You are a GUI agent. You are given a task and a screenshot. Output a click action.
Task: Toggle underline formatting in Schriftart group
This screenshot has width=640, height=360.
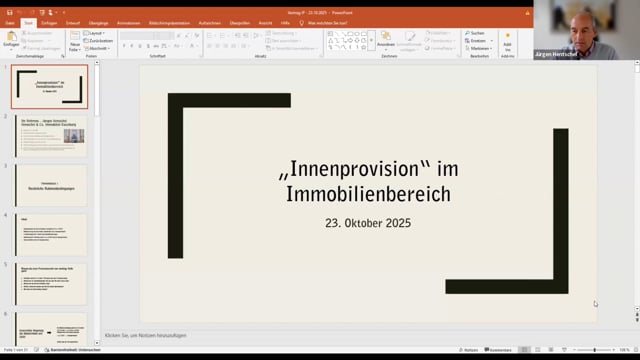(140, 46)
